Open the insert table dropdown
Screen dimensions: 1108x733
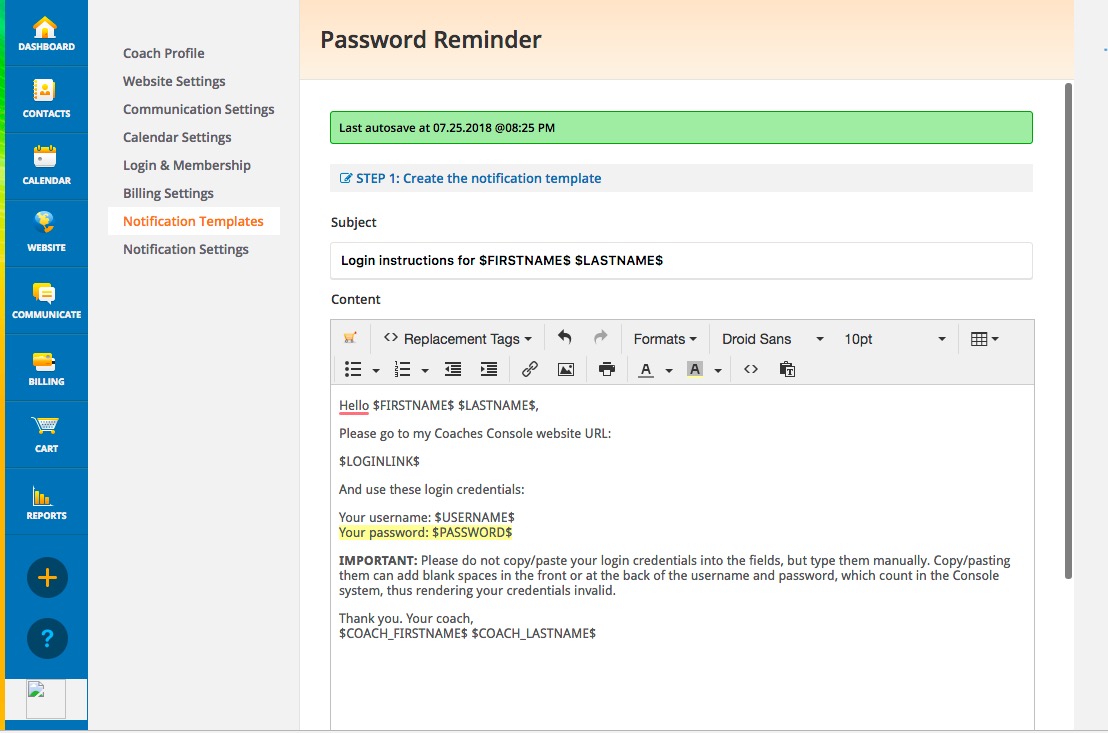click(984, 339)
